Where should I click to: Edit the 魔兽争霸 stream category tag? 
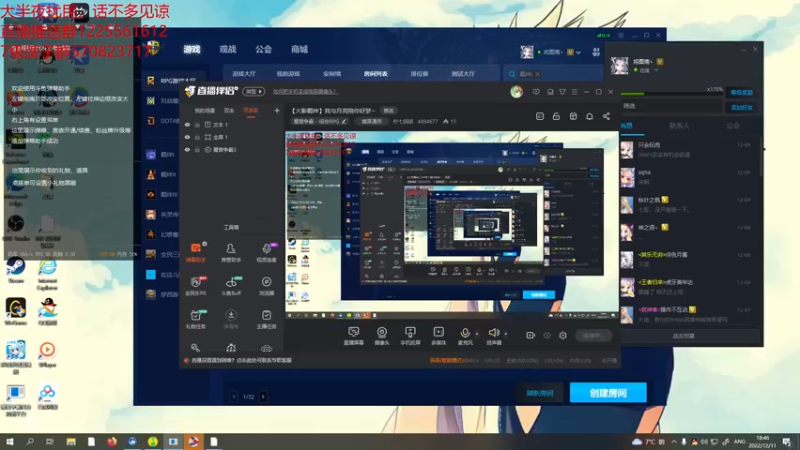320,121
